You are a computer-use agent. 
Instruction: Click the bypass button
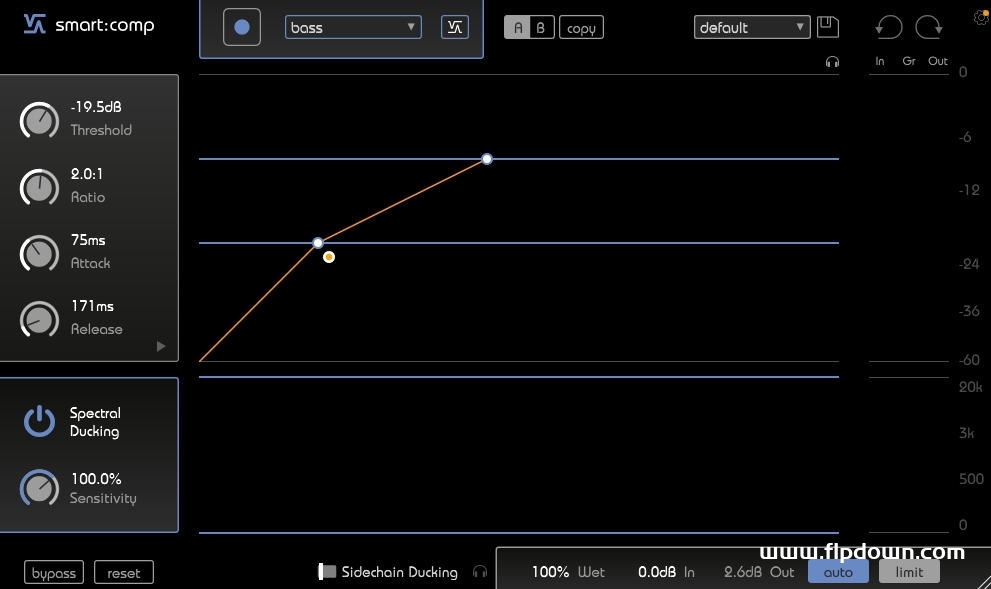click(x=54, y=573)
